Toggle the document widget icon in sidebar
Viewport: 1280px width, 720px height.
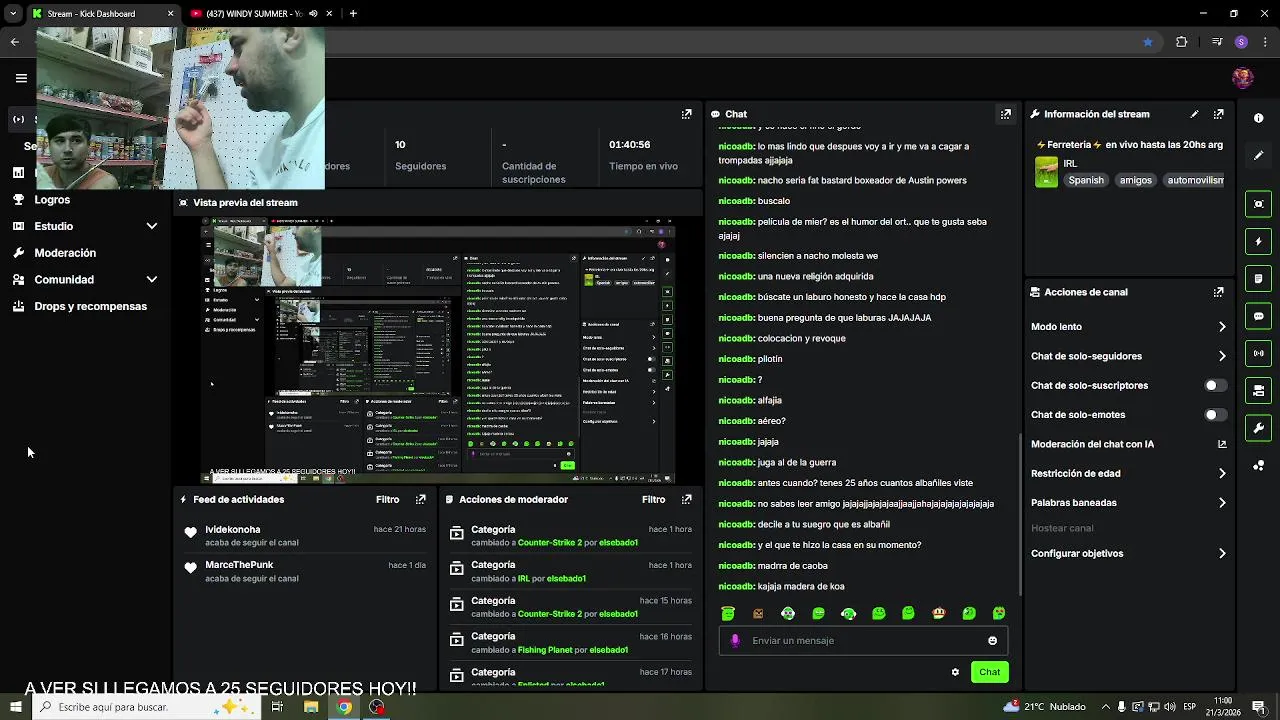[1258, 278]
